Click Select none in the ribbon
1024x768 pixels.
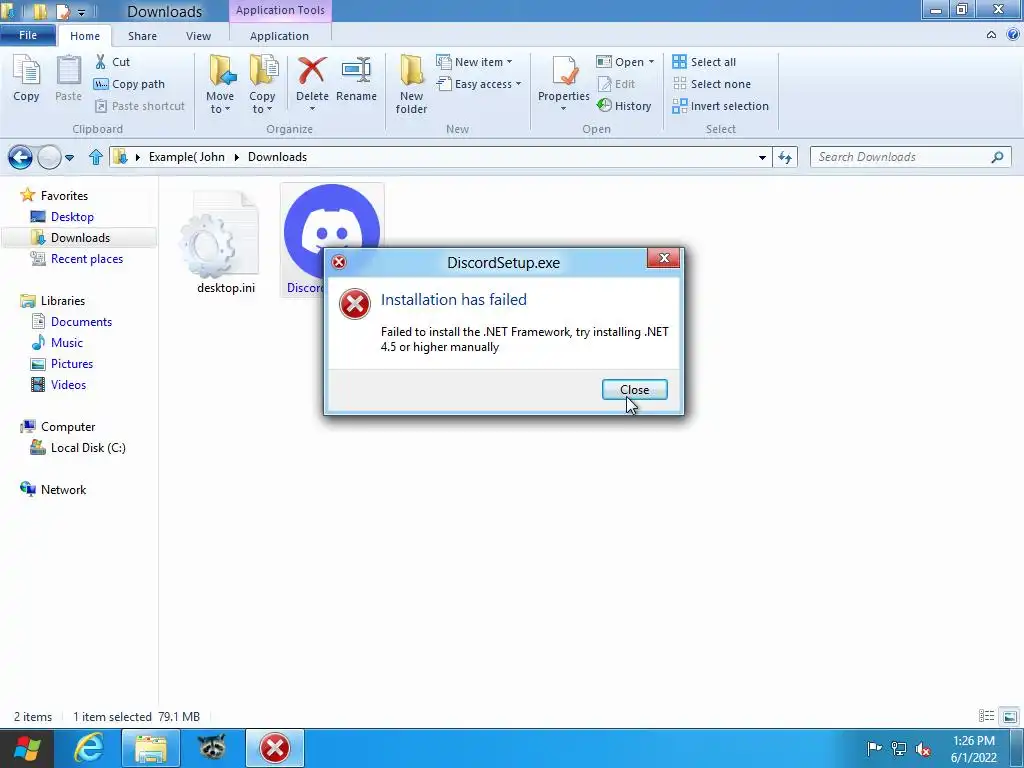tap(712, 84)
